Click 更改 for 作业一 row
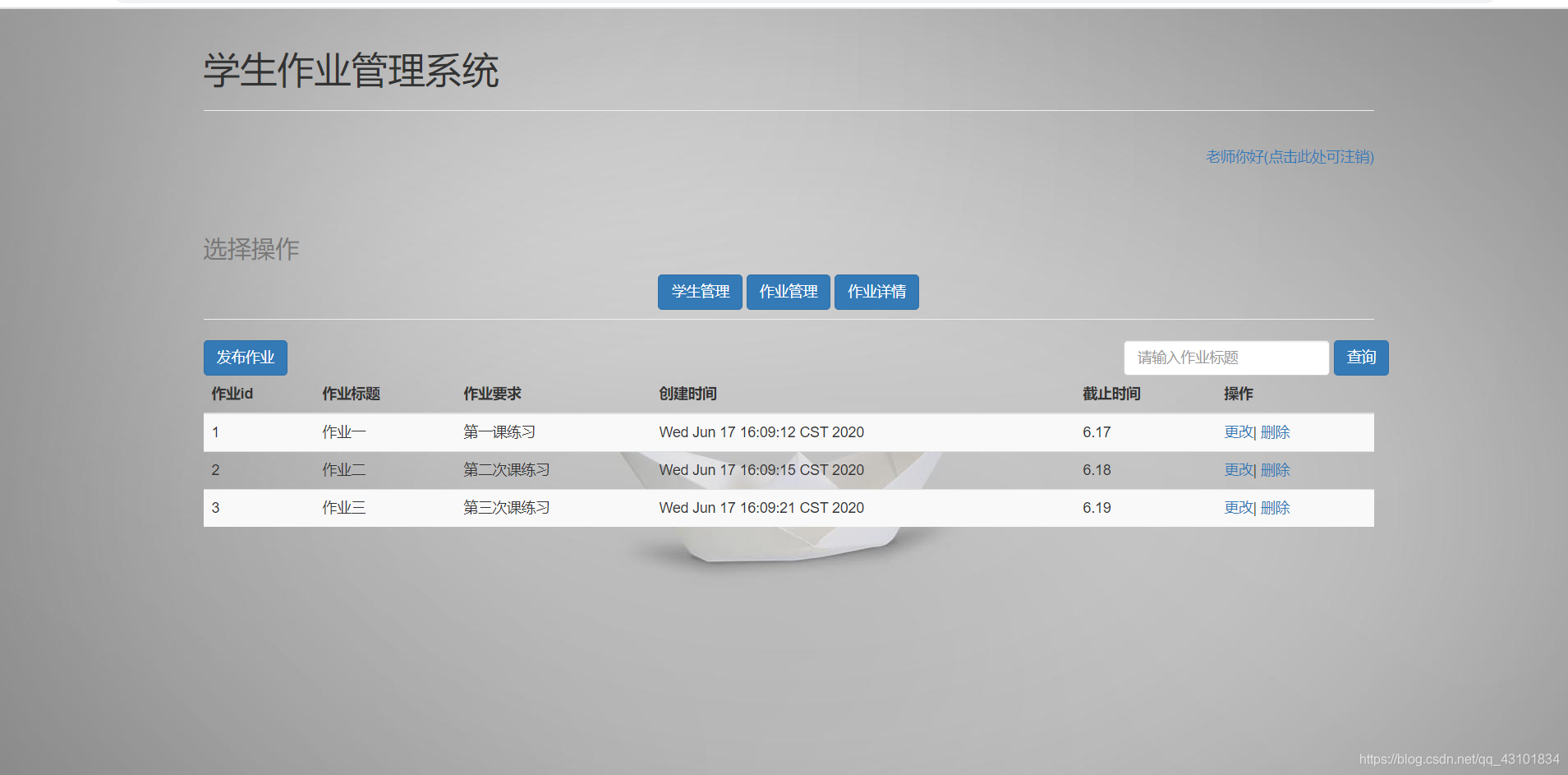Viewport: 1568px width, 775px height. click(x=1239, y=432)
